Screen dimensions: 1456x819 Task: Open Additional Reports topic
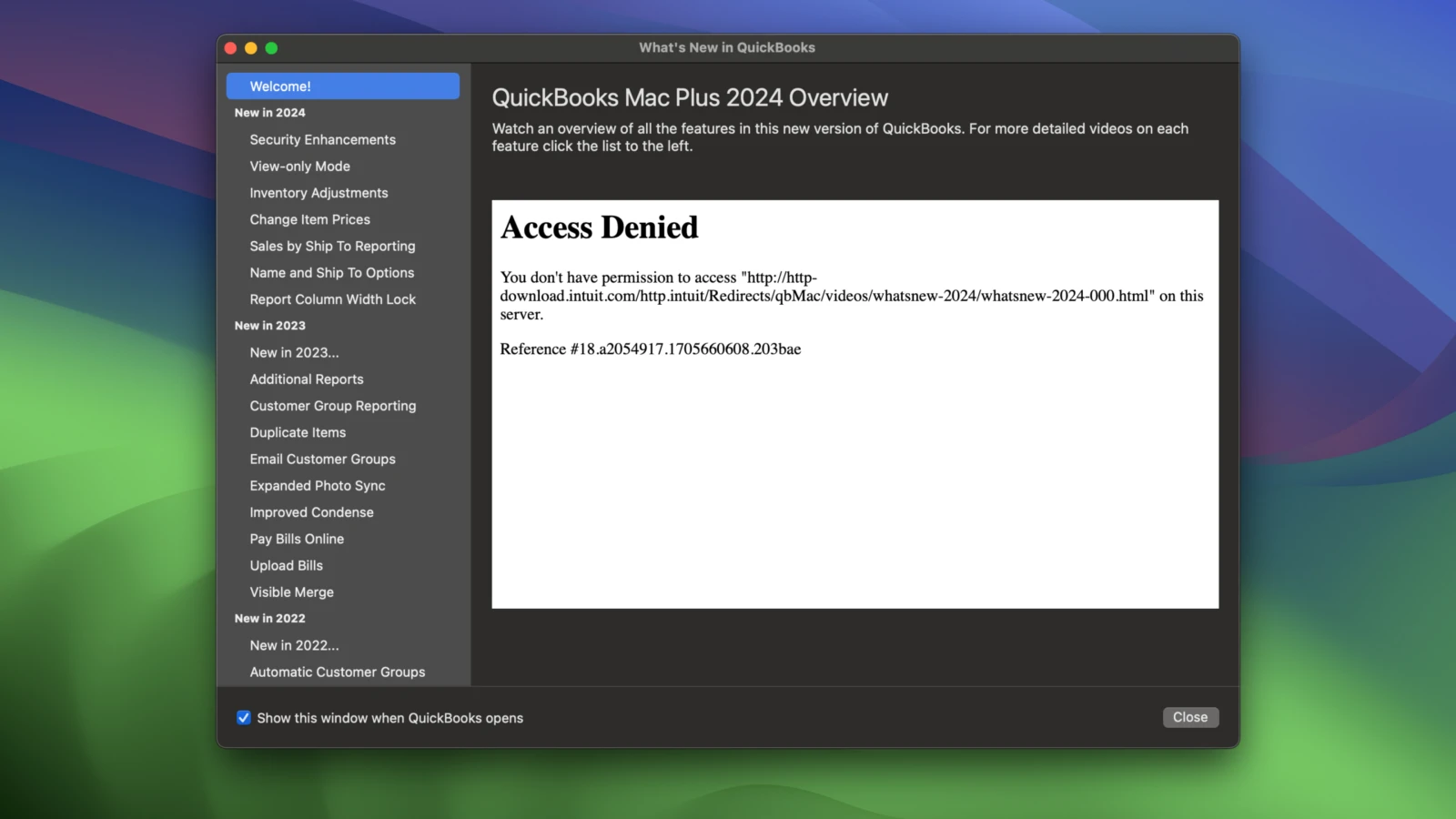point(307,379)
